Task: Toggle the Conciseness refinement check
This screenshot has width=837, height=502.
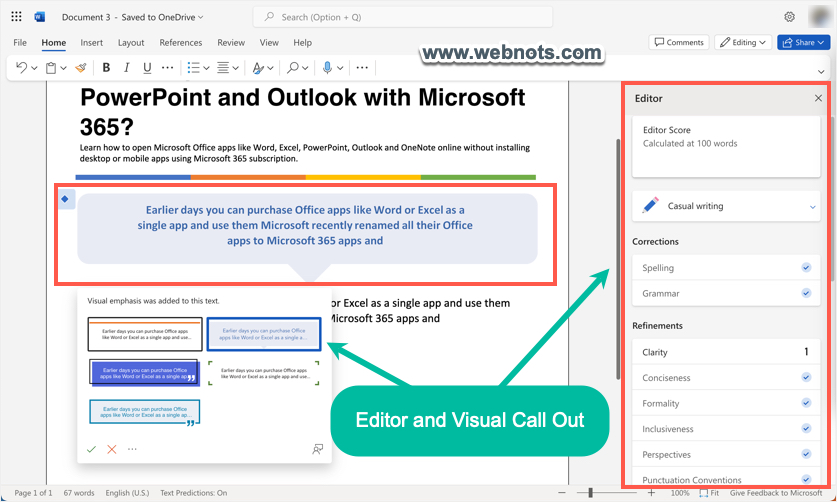Action: click(x=806, y=378)
